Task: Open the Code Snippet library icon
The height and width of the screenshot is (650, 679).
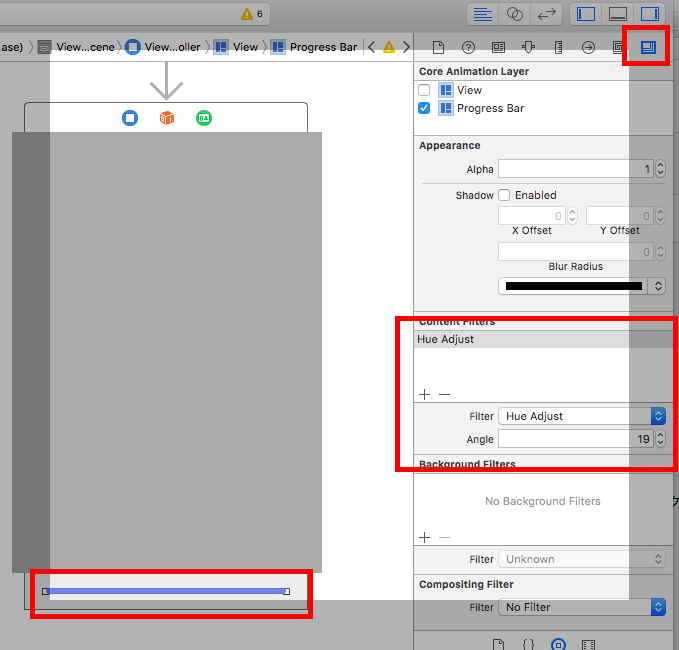Action: point(528,644)
